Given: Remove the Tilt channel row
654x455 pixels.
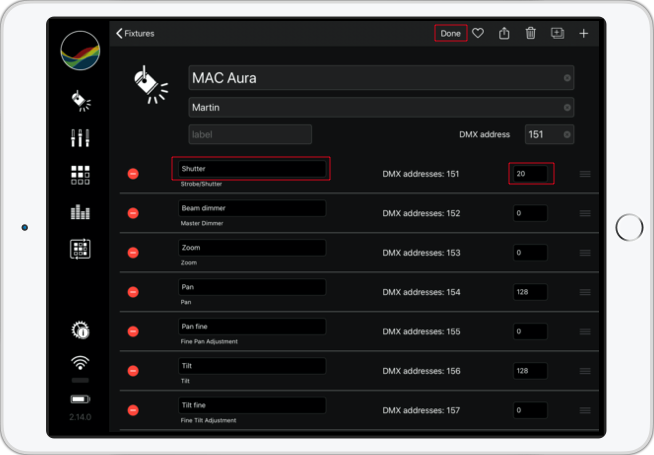Looking at the screenshot, I should 133,371.
